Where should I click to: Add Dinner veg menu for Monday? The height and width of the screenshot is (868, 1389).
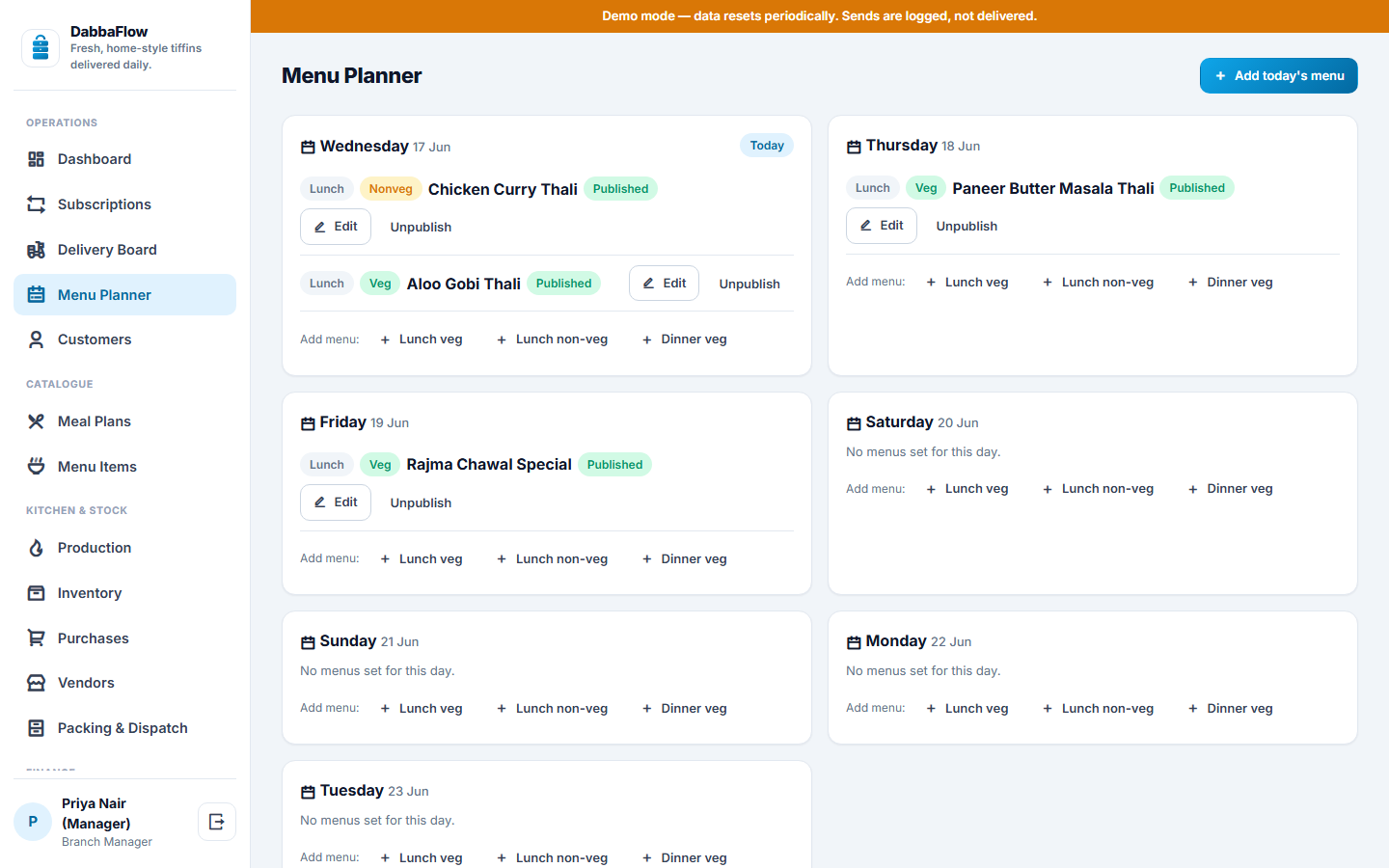pyautogui.click(x=1230, y=709)
